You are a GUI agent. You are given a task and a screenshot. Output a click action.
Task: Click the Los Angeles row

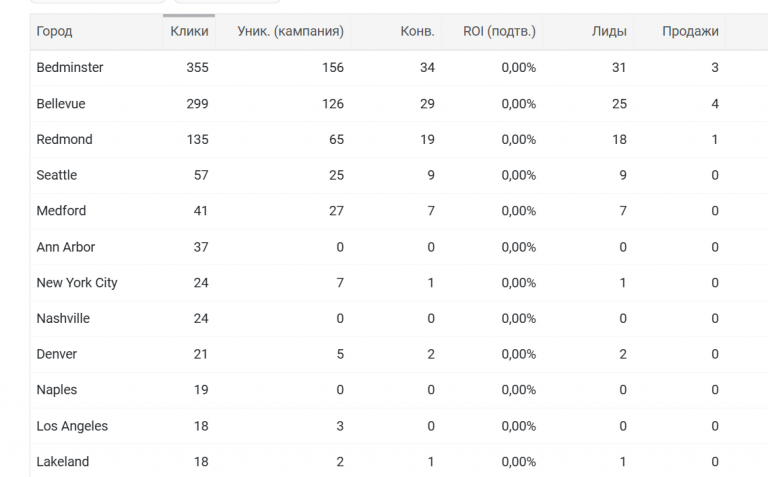(x=399, y=426)
